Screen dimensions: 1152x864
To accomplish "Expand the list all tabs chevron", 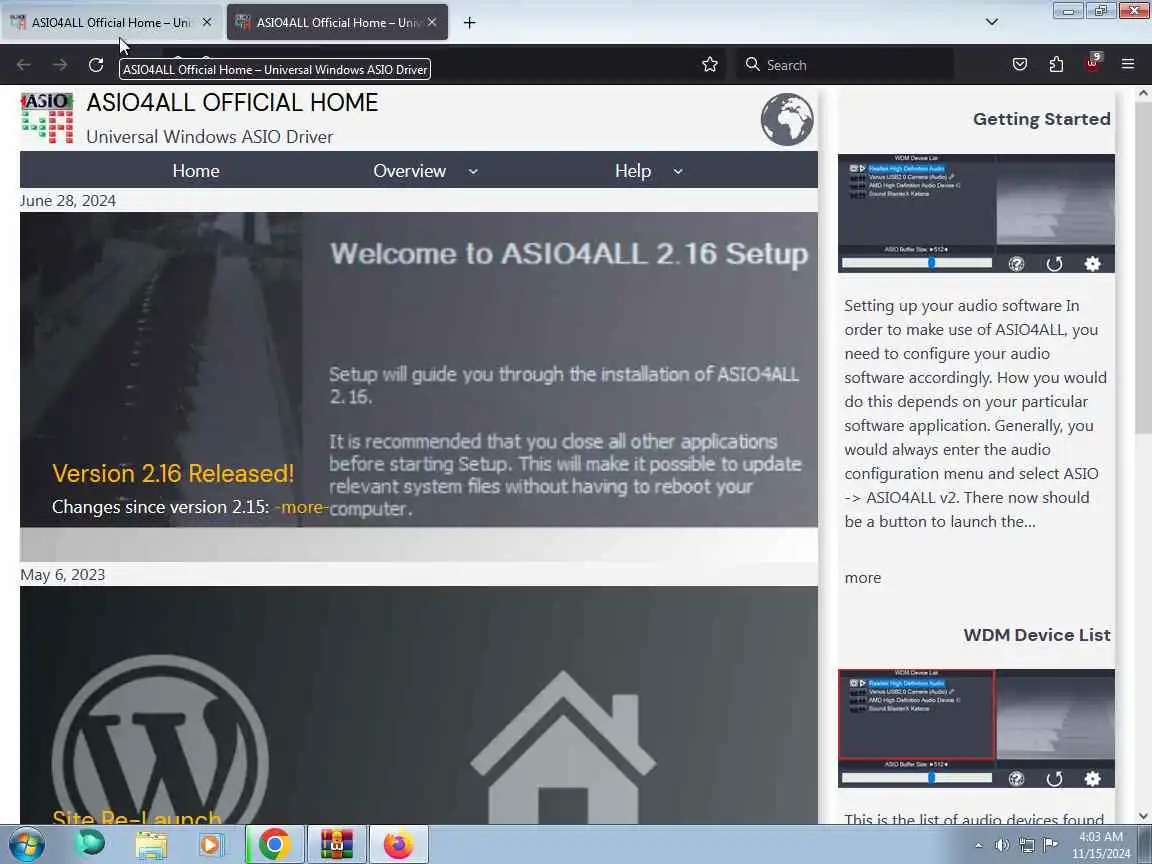I will [992, 22].
